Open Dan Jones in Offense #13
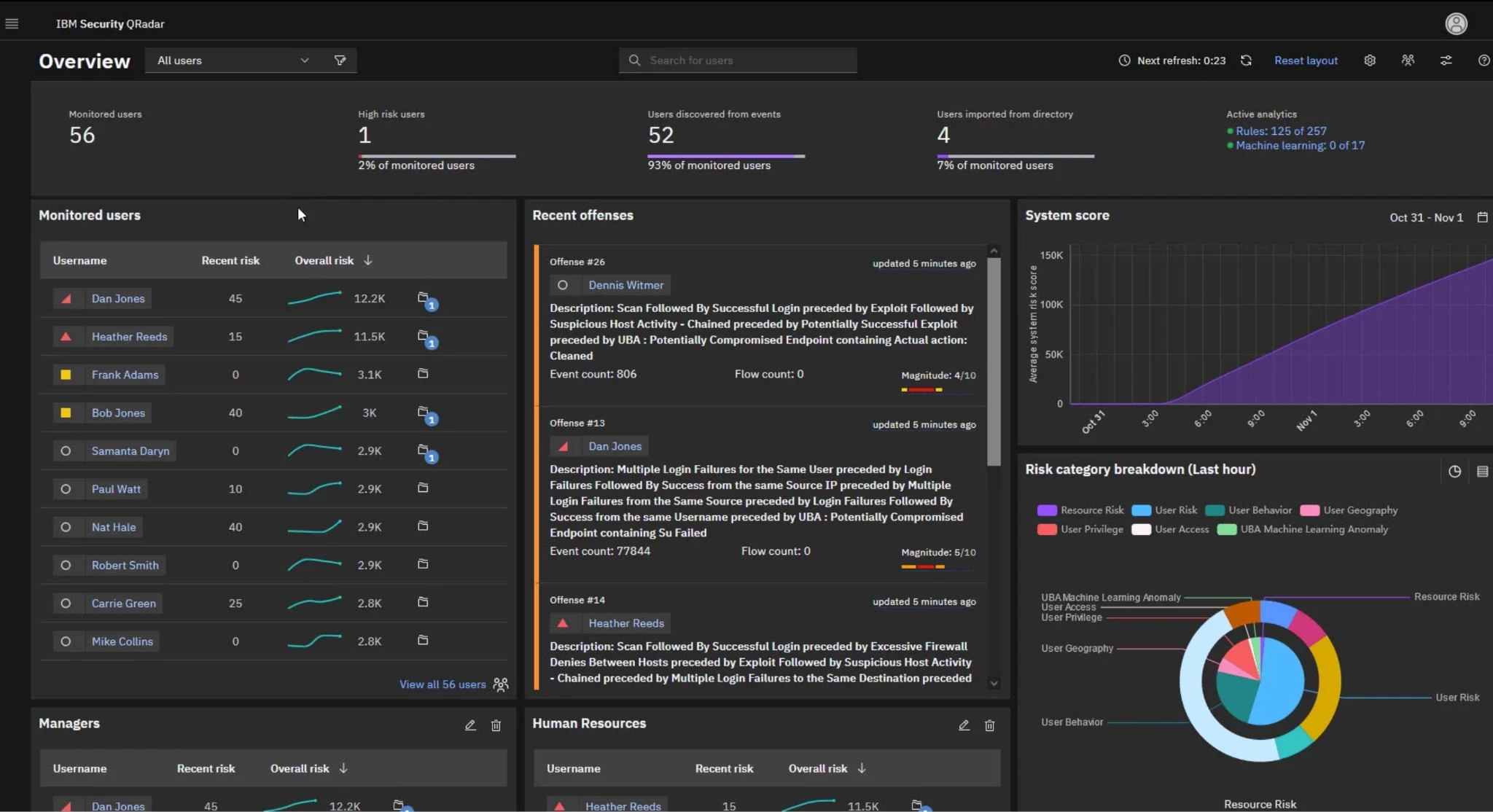1493x812 pixels. click(x=615, y=446)
